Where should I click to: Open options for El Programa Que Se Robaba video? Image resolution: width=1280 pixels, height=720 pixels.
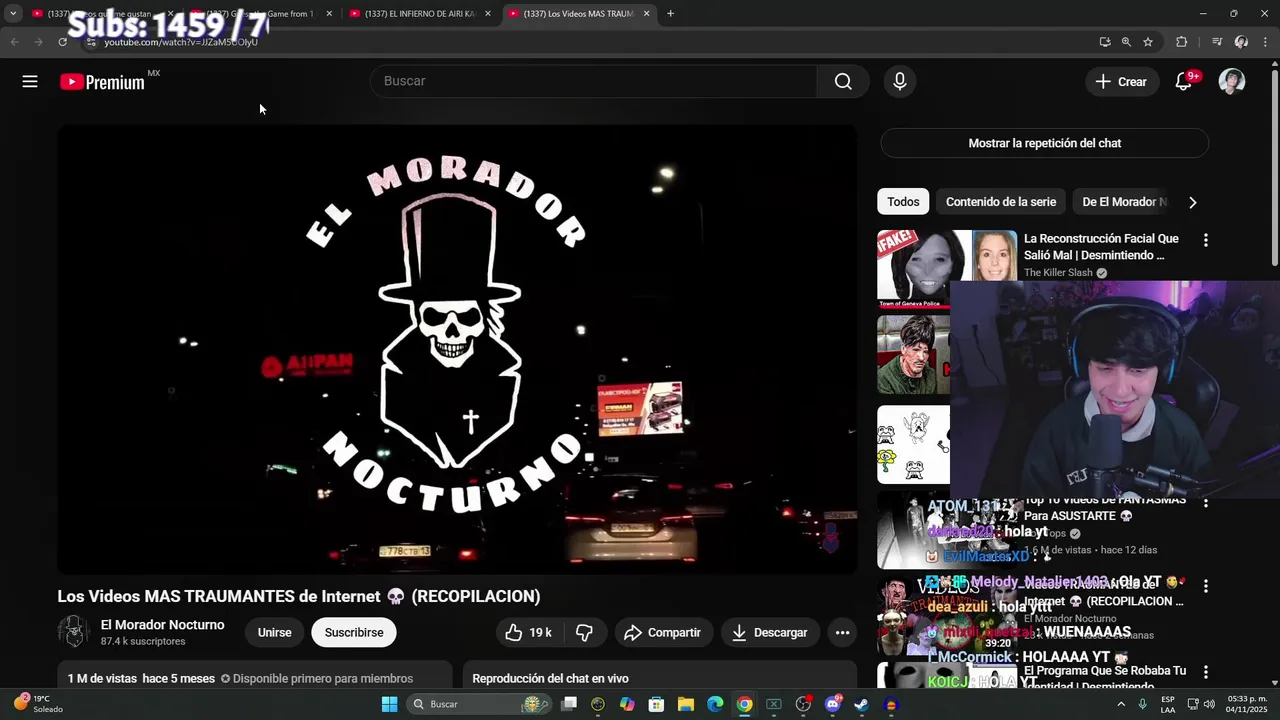[x=1205, y=672]
